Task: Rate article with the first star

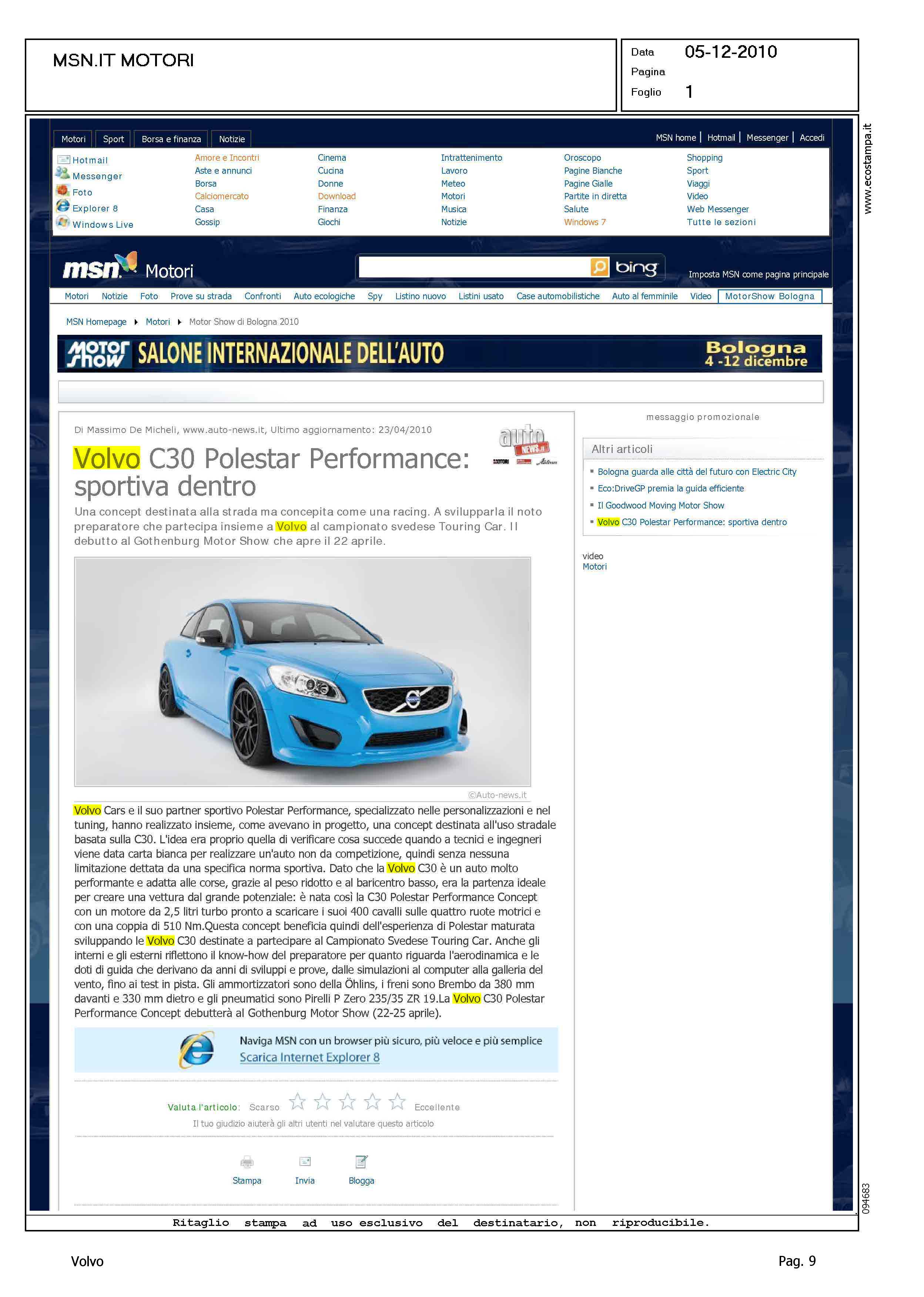Action: (297, 1102)
